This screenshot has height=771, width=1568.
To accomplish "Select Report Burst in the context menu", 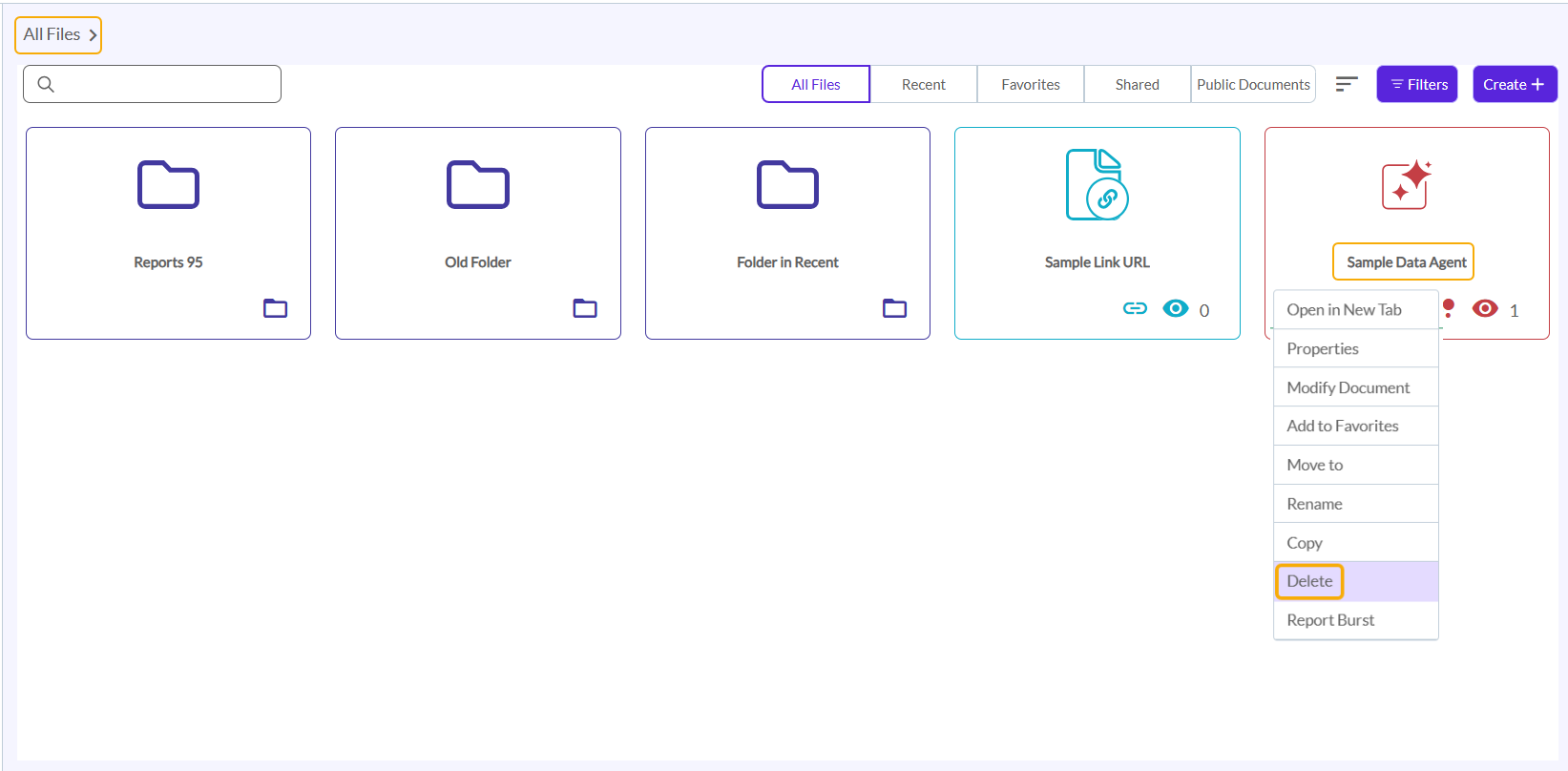I will pos(1330,620).
